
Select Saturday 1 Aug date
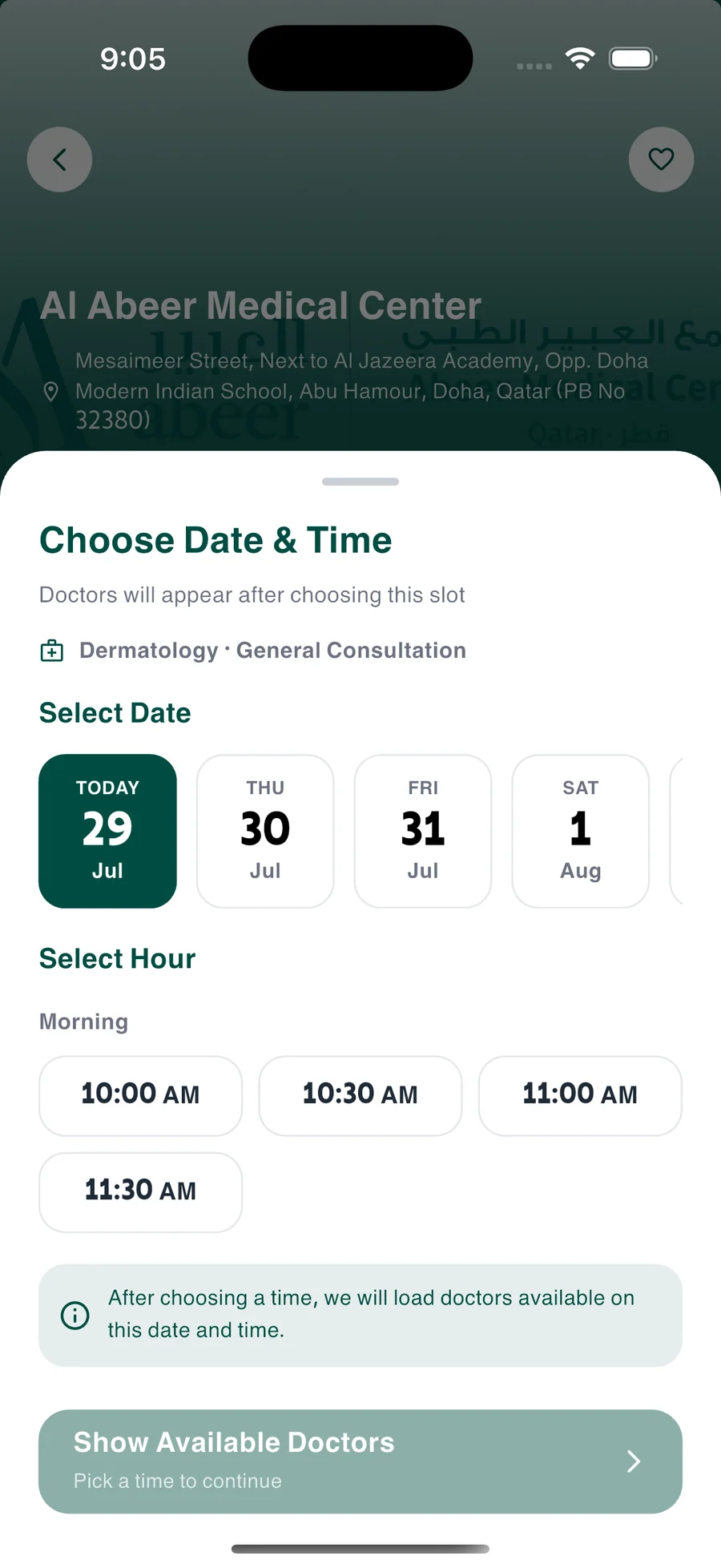[581, 831]
